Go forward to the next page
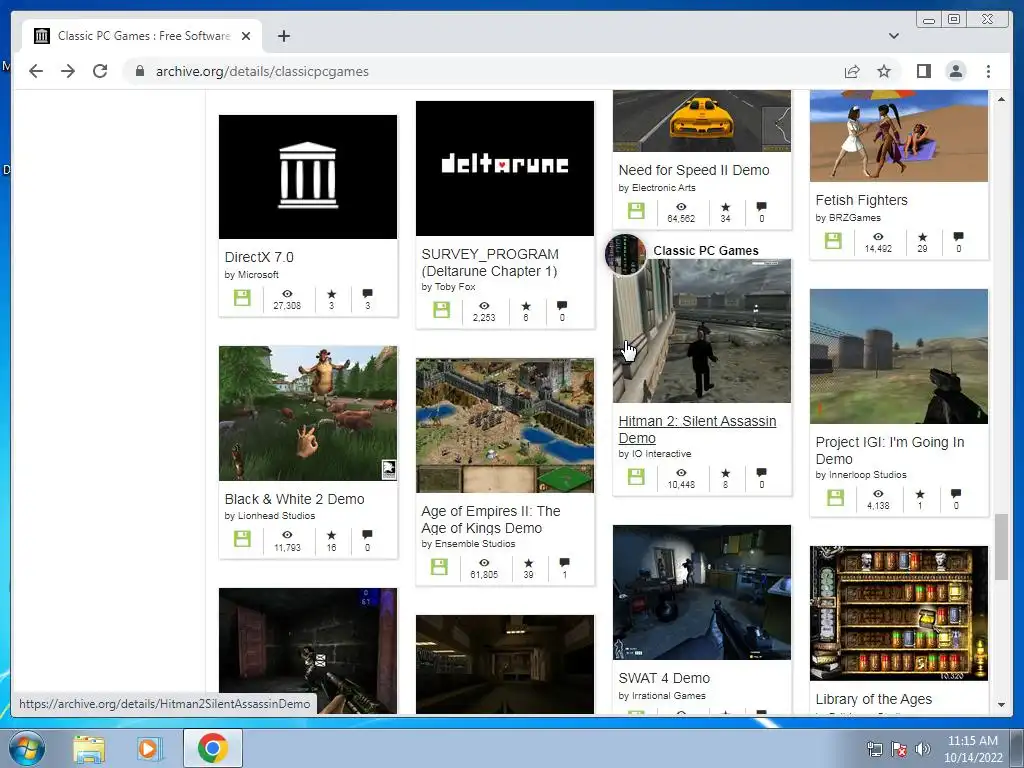 click(x=68, y=71)
